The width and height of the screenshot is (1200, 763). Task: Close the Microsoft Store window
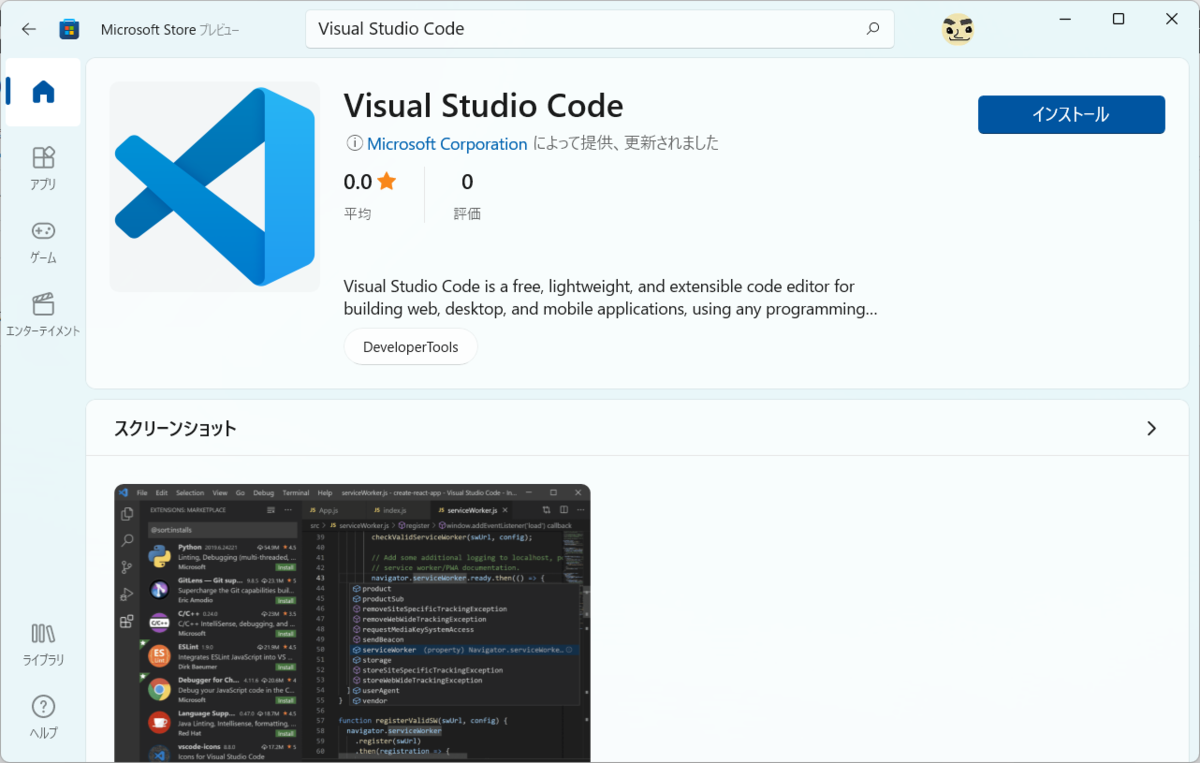1172,19
